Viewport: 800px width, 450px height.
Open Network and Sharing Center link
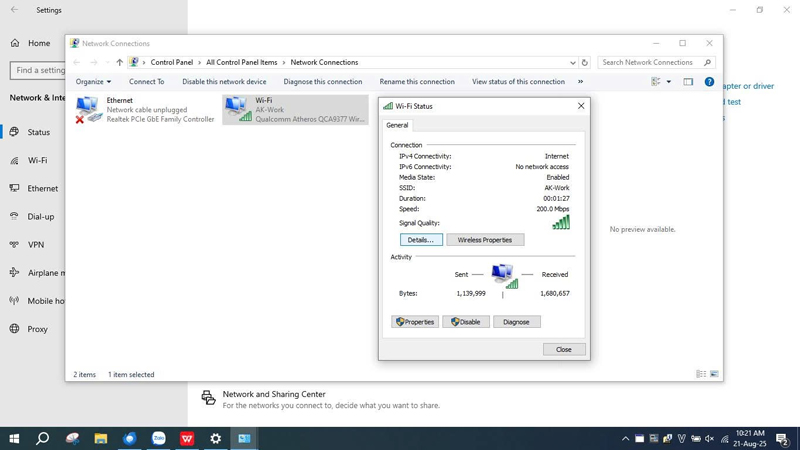(x=274, y=394)
